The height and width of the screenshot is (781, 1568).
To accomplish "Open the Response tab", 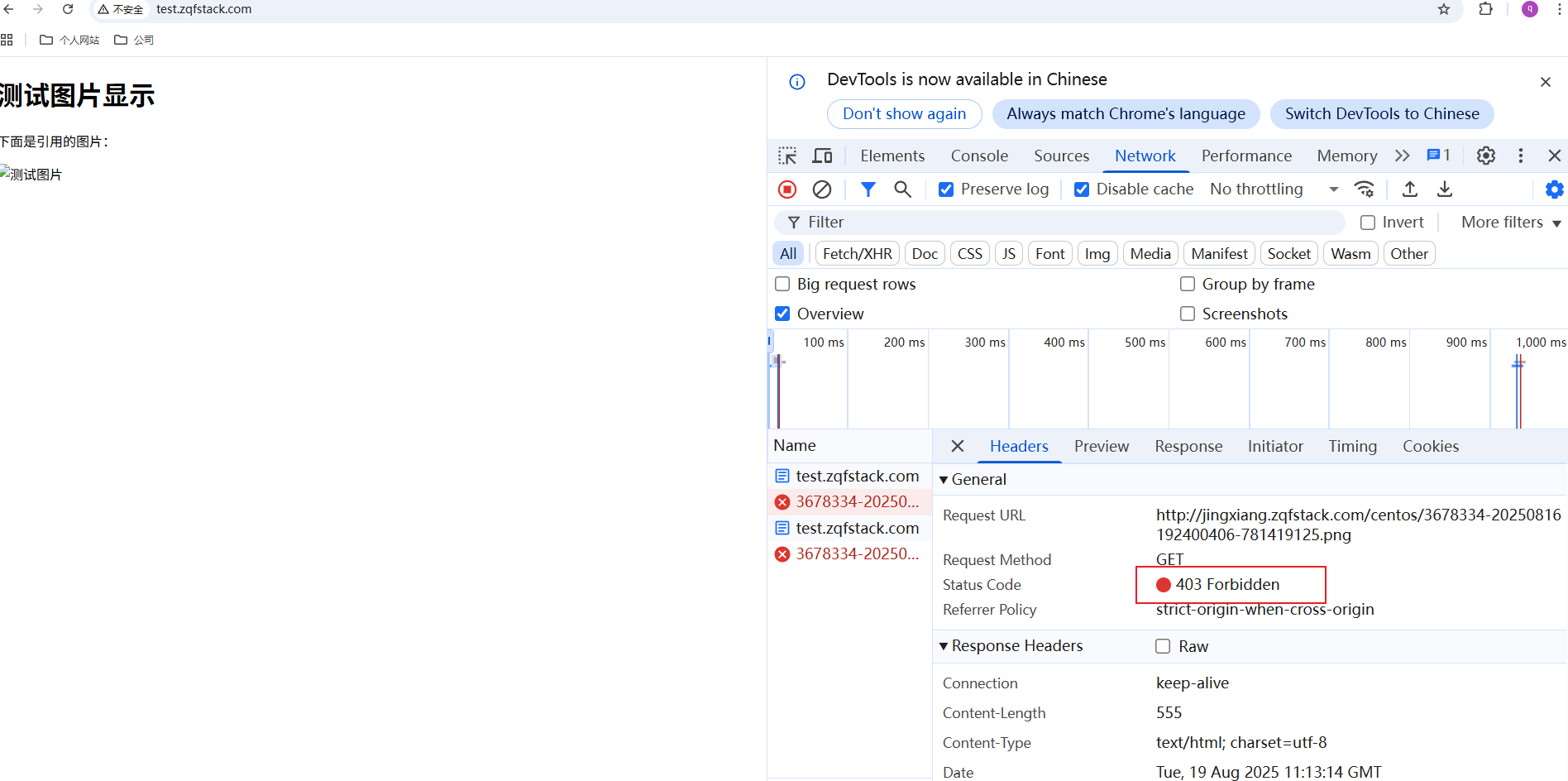I will 1188,446.
